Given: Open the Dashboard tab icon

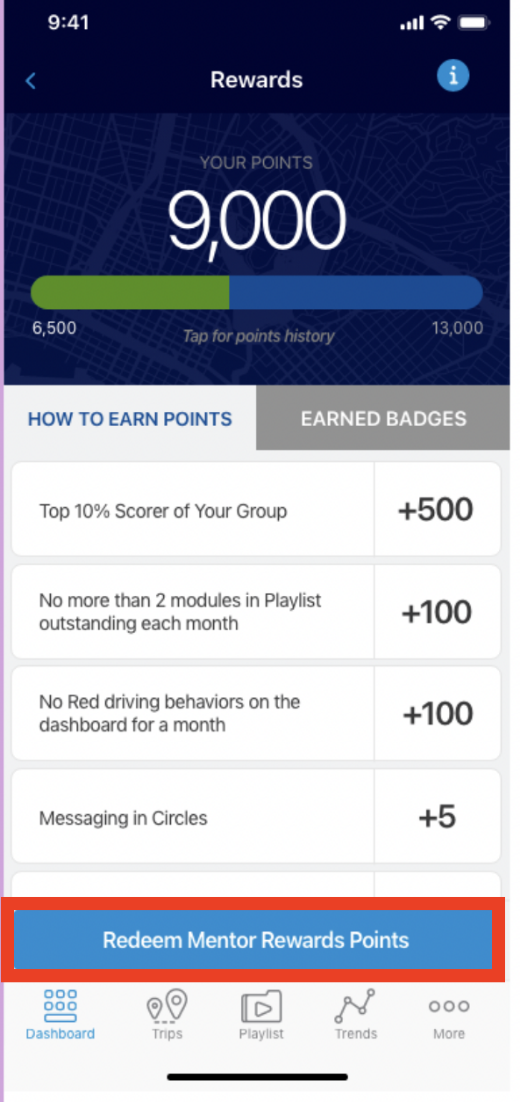Looking at the screenshot, I should click(60, 1006).
